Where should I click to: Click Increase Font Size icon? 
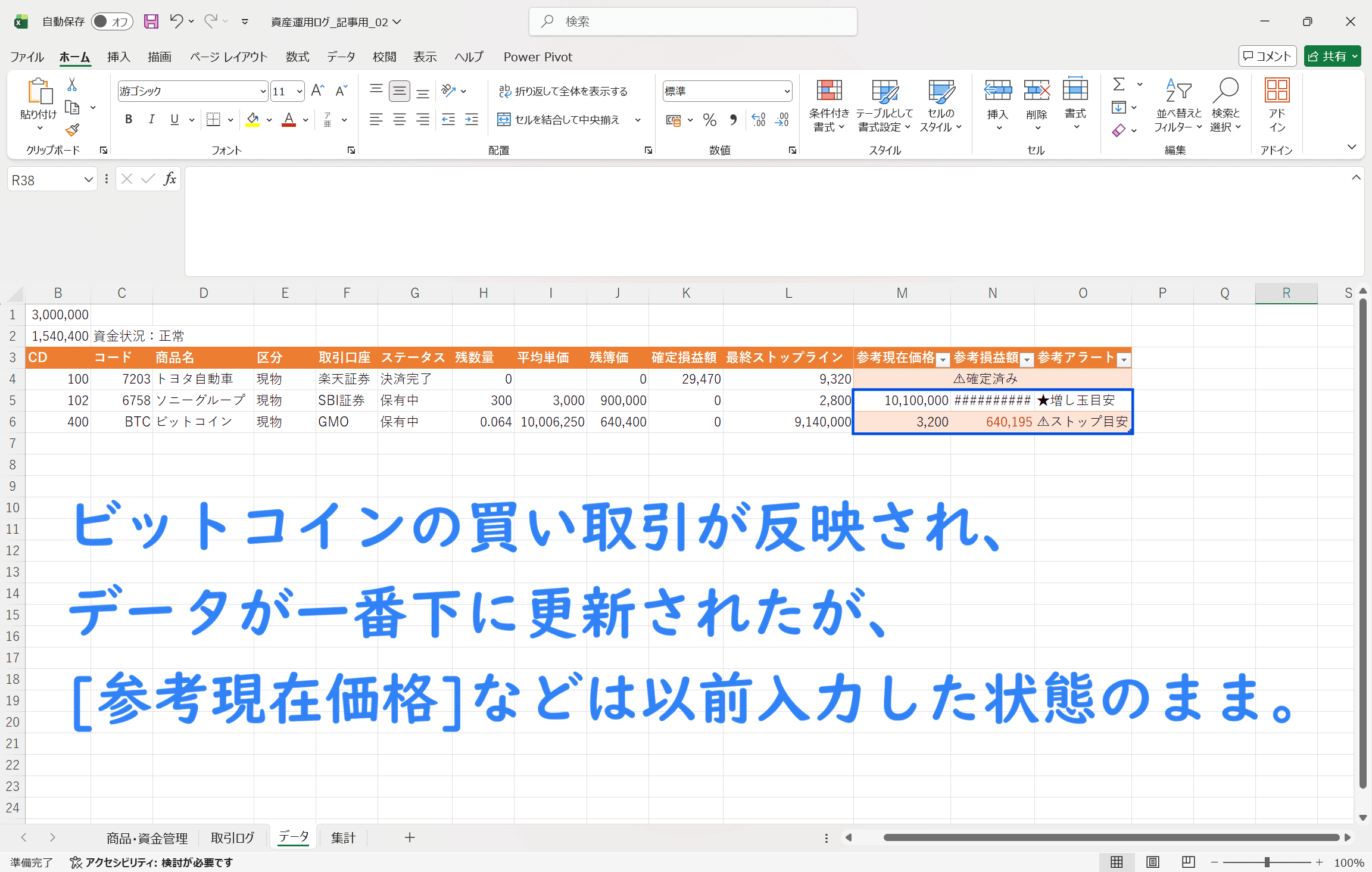[317, 91]
